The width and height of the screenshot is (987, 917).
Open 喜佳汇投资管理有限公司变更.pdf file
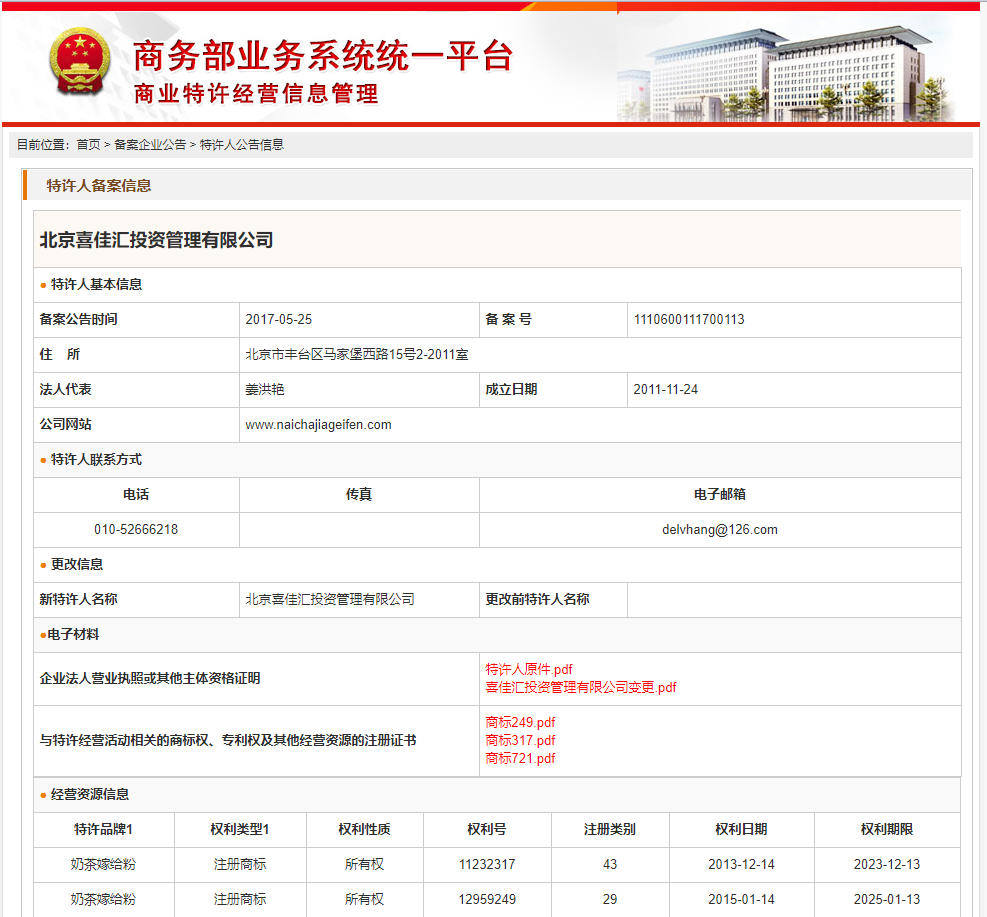[x=580, y=687]
